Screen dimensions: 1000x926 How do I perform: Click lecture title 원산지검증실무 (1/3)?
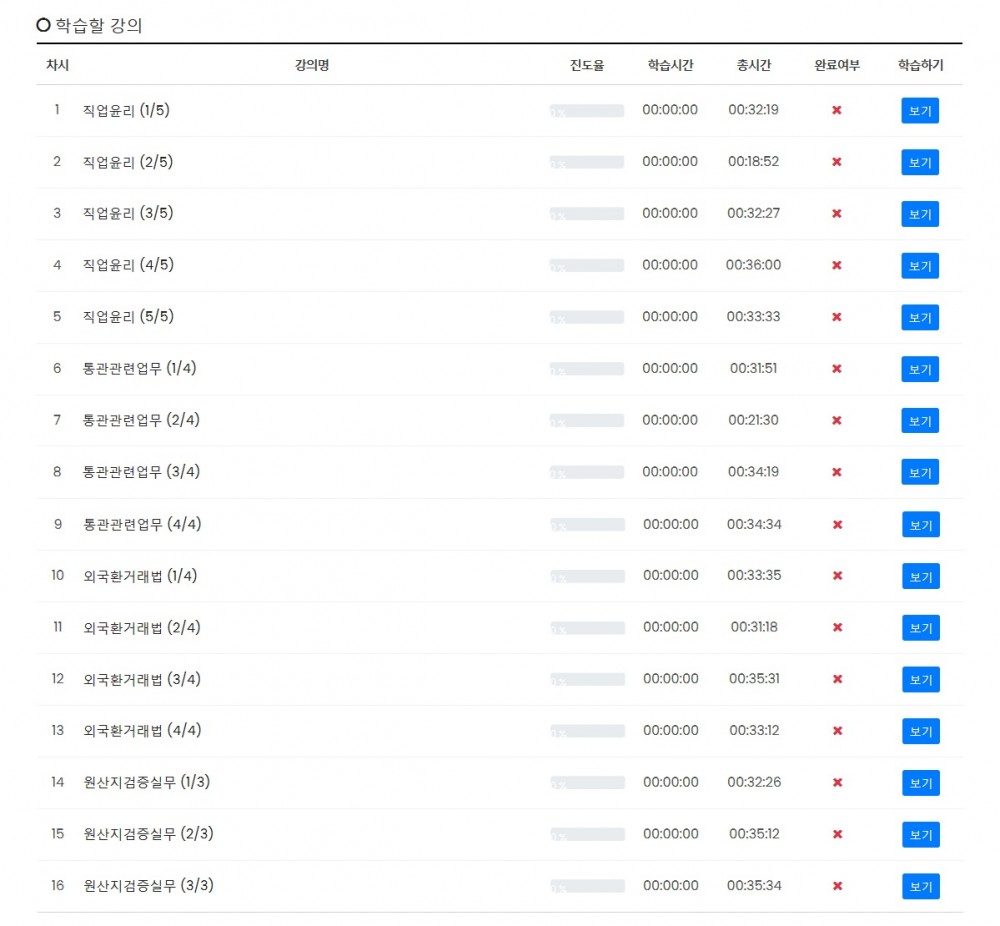tap(147, 783)
